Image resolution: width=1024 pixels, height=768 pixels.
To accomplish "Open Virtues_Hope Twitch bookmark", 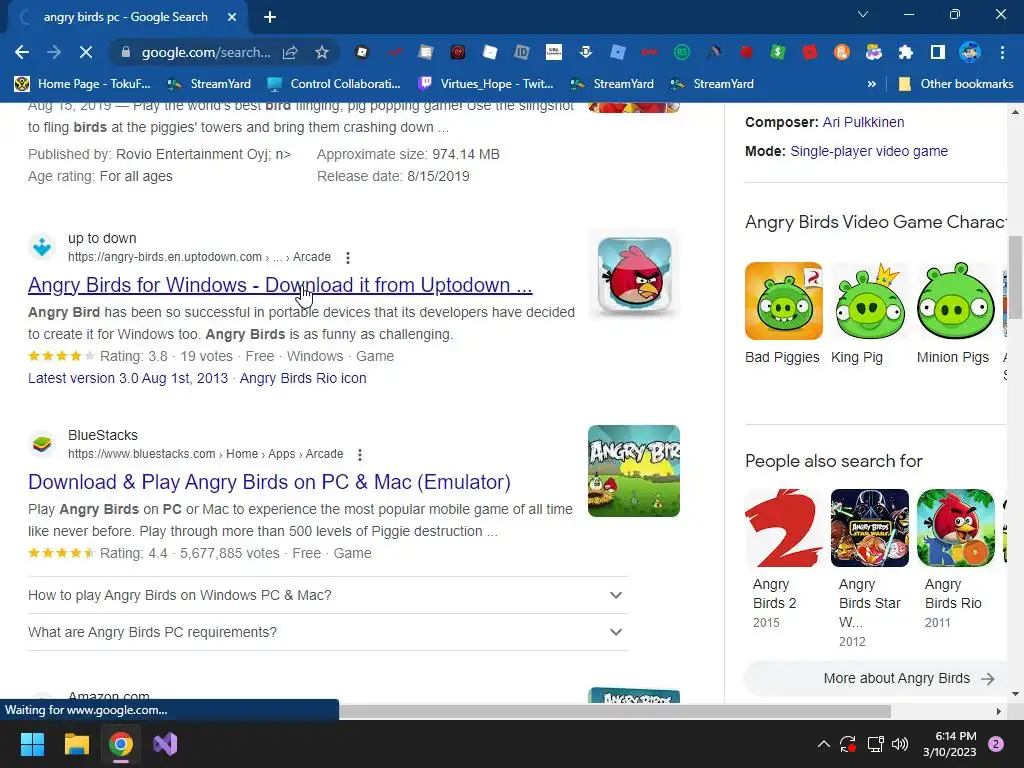I will 487,84.
